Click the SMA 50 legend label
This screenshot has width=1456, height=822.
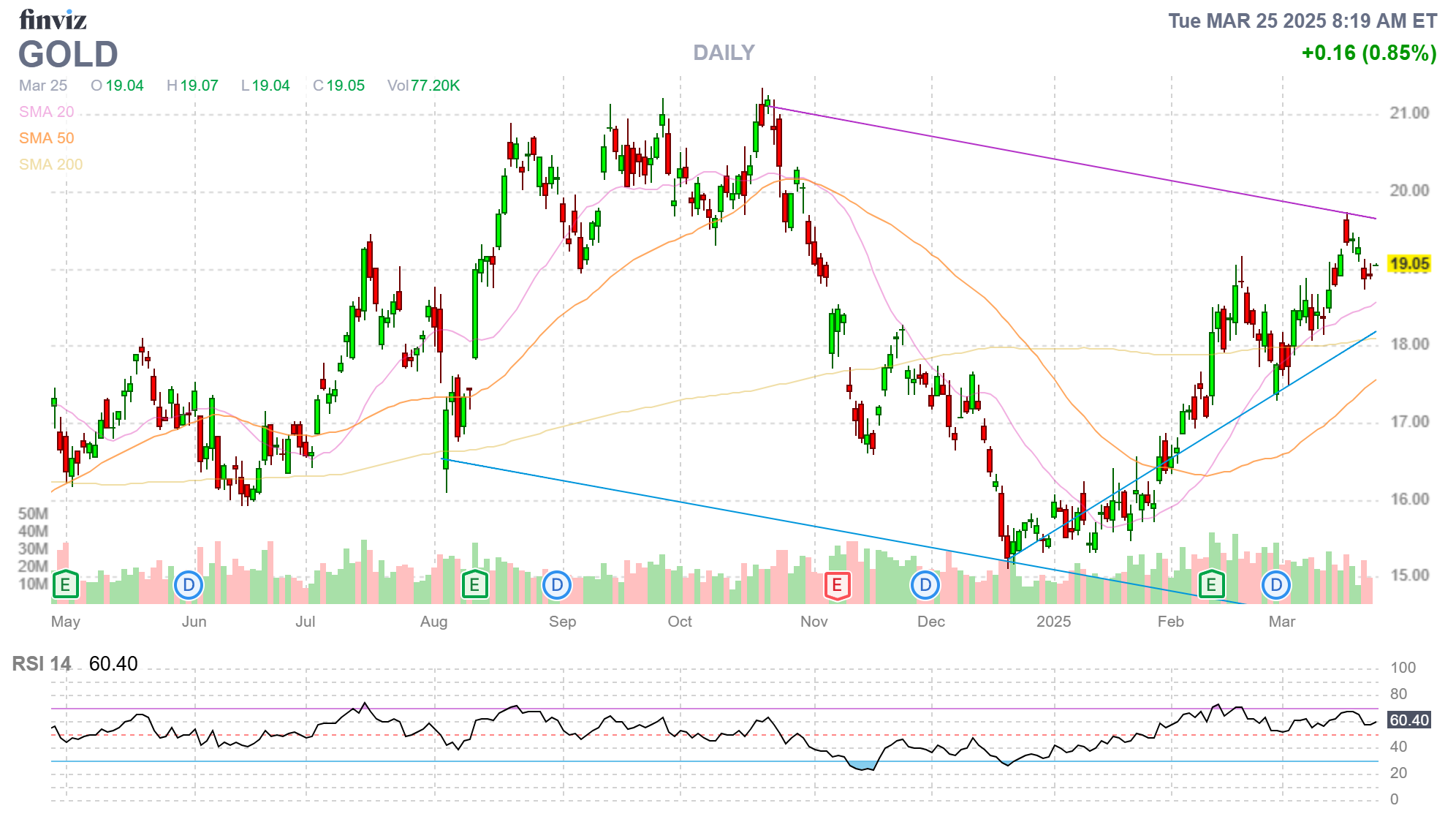pos(46,138)
